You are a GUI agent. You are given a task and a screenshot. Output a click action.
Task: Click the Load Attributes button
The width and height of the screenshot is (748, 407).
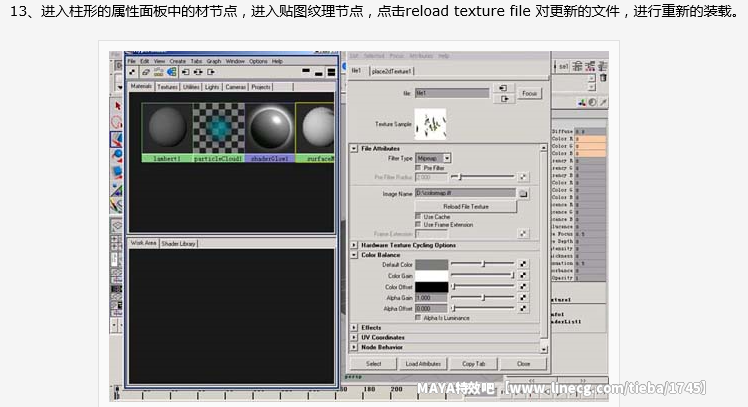(423, 364)
